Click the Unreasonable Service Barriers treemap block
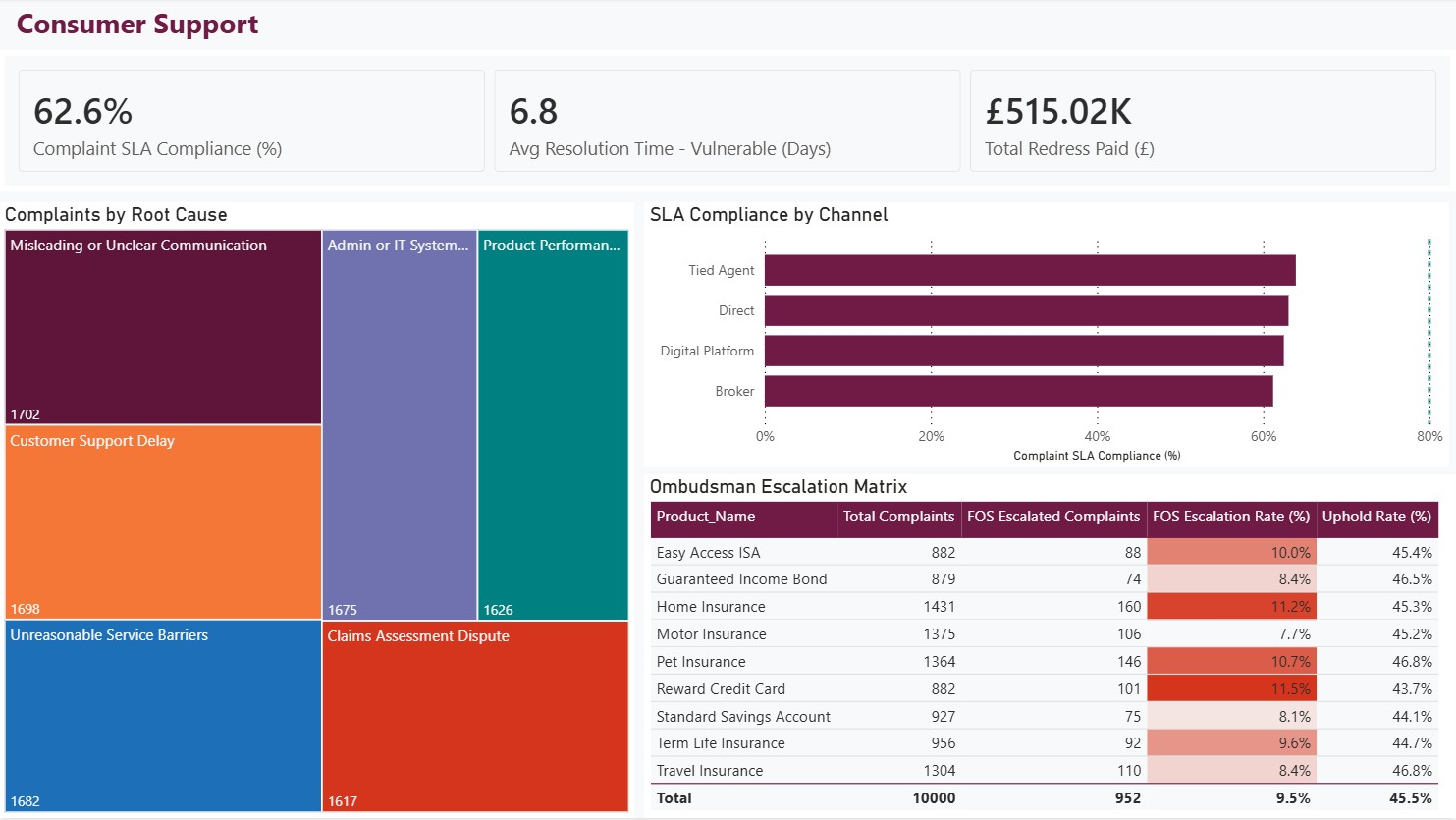1456x820 pixels. [163, 716]
